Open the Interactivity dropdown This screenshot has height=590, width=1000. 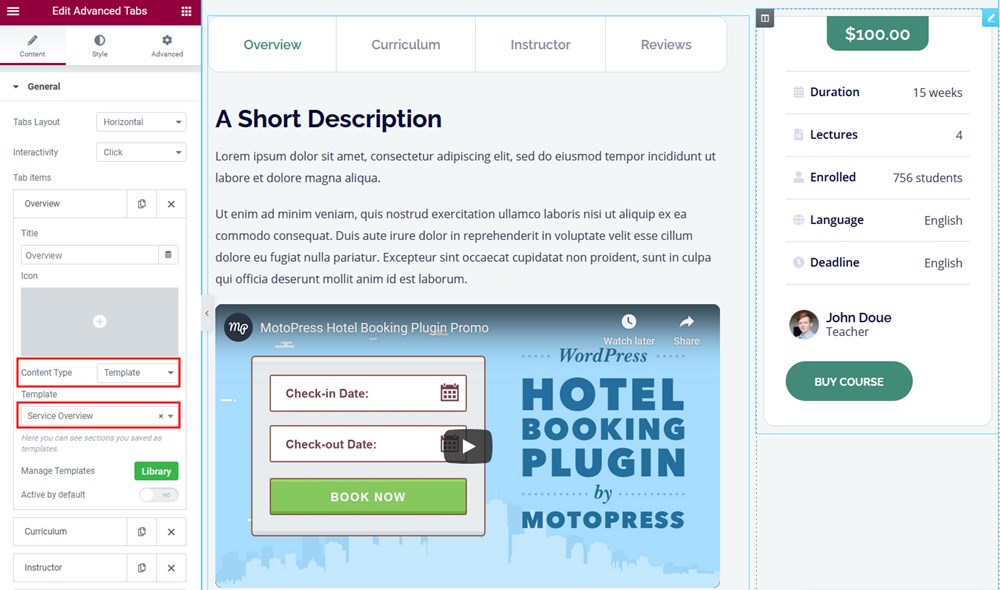(141, 152)
